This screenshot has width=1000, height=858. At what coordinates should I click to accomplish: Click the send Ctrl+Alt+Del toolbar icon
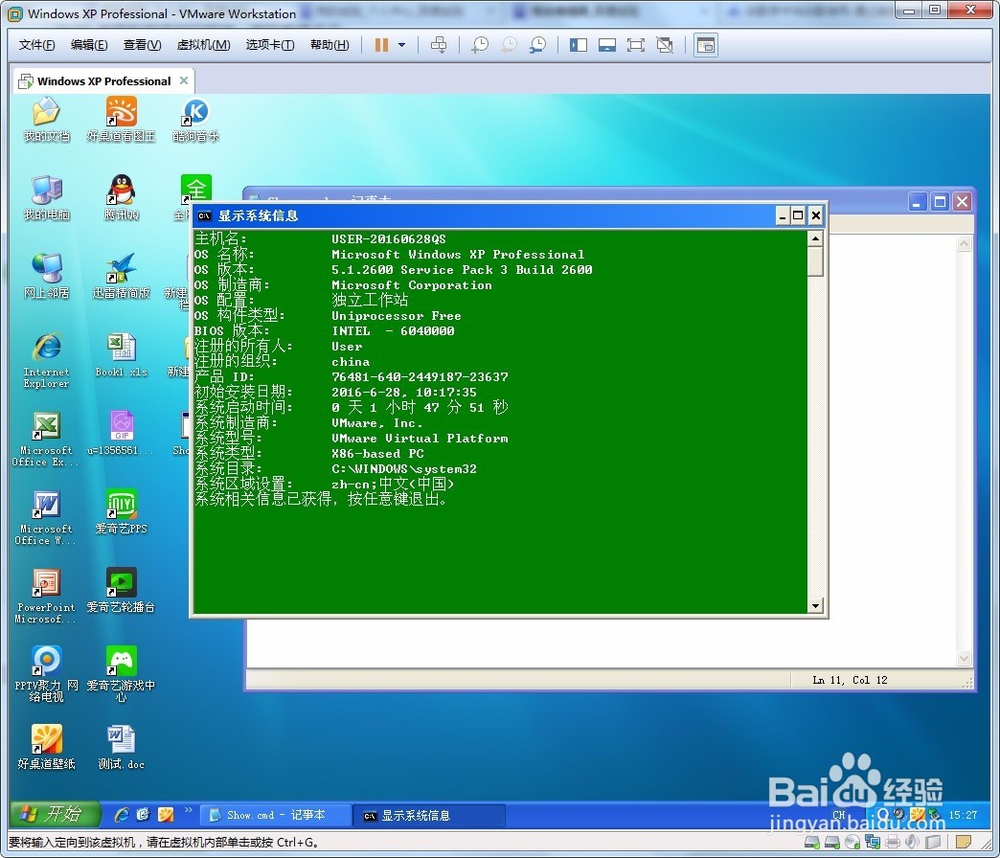pos(439,45)
